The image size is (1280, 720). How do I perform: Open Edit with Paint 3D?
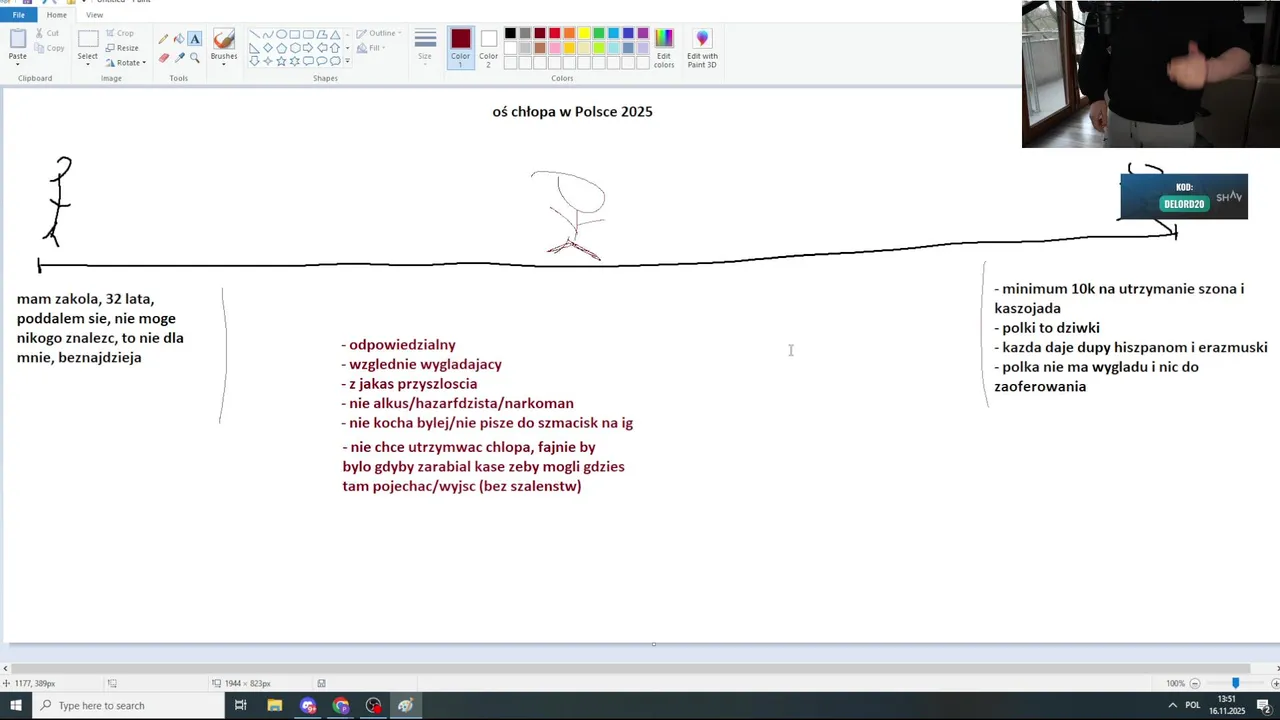[702, 47]
